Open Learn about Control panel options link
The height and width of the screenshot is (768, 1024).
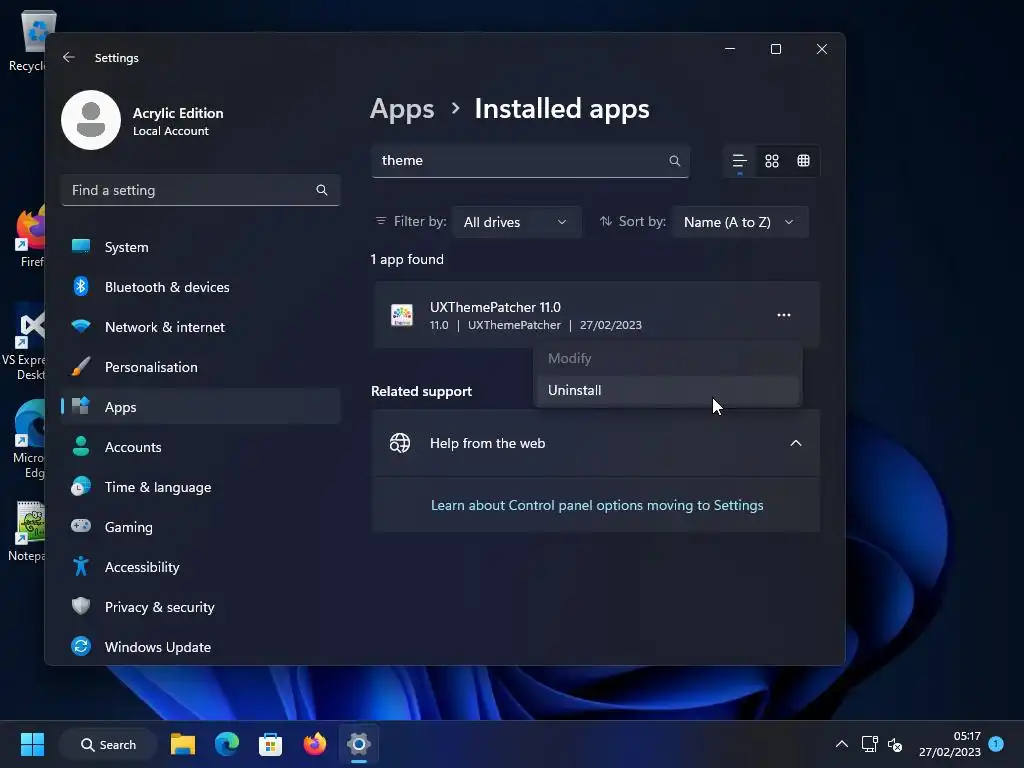(x=597, y=505)
